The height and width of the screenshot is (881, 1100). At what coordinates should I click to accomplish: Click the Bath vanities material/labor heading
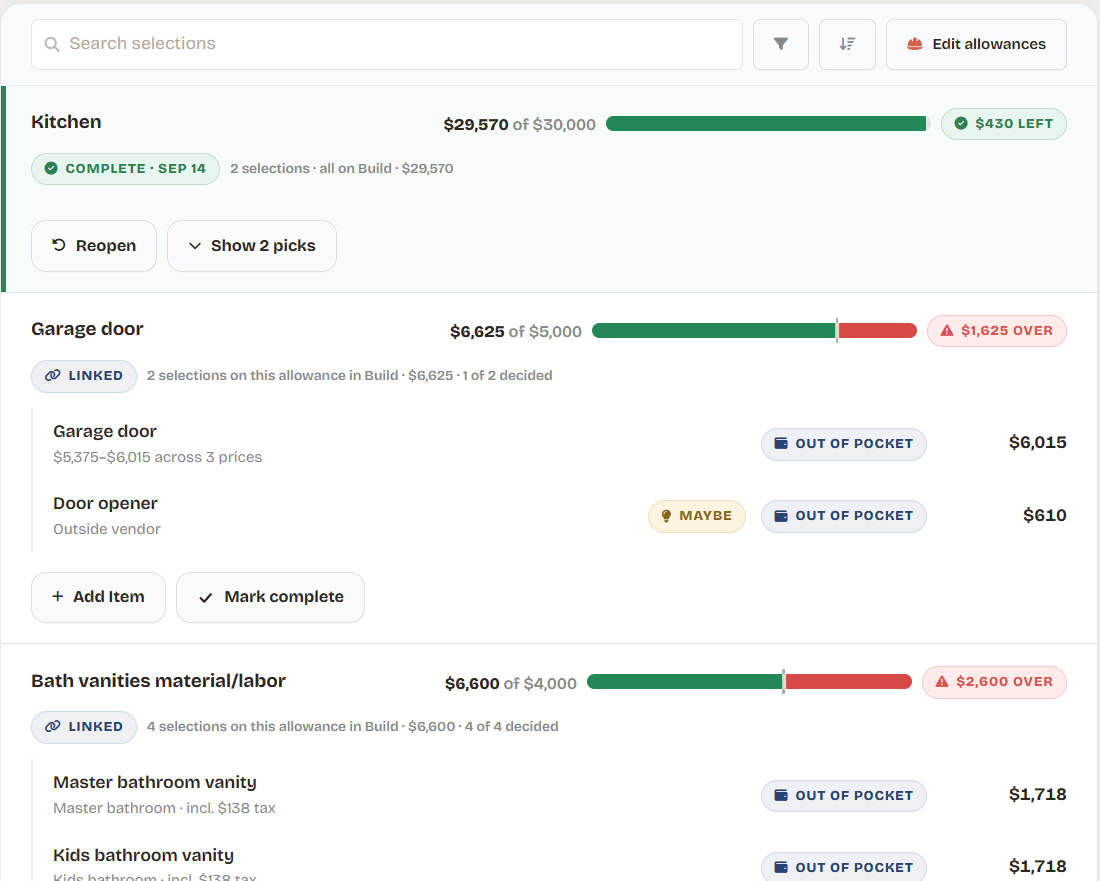[159, 681]
